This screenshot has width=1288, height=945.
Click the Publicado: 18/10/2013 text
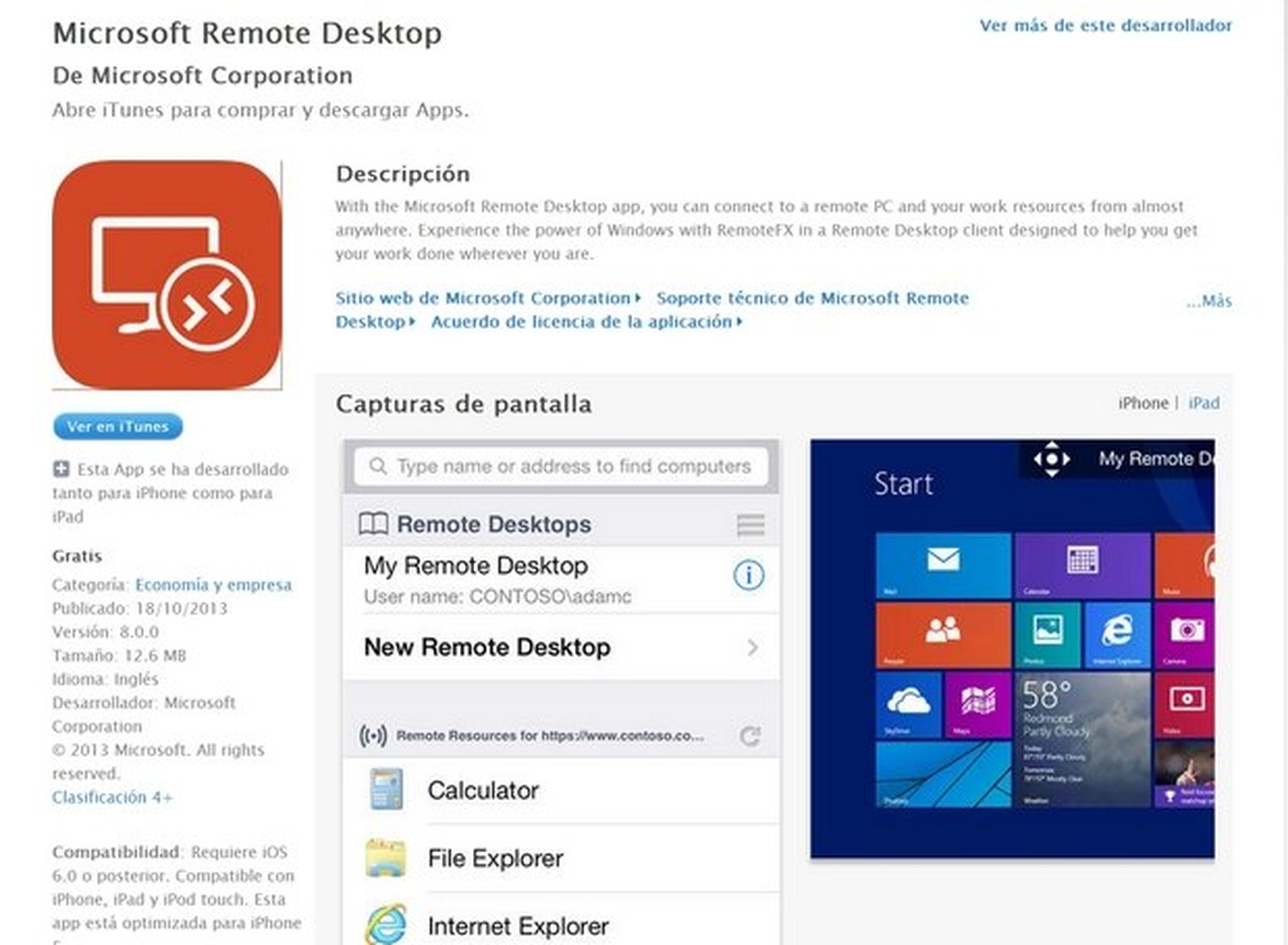140,609
